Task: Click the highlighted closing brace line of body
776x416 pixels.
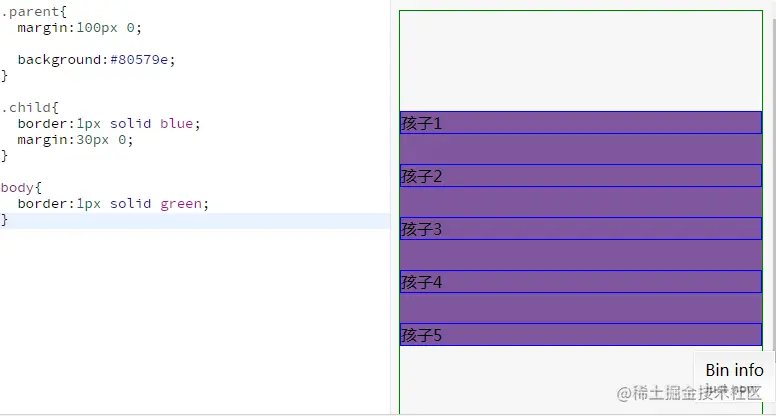Action: click(x=195, y=220)
